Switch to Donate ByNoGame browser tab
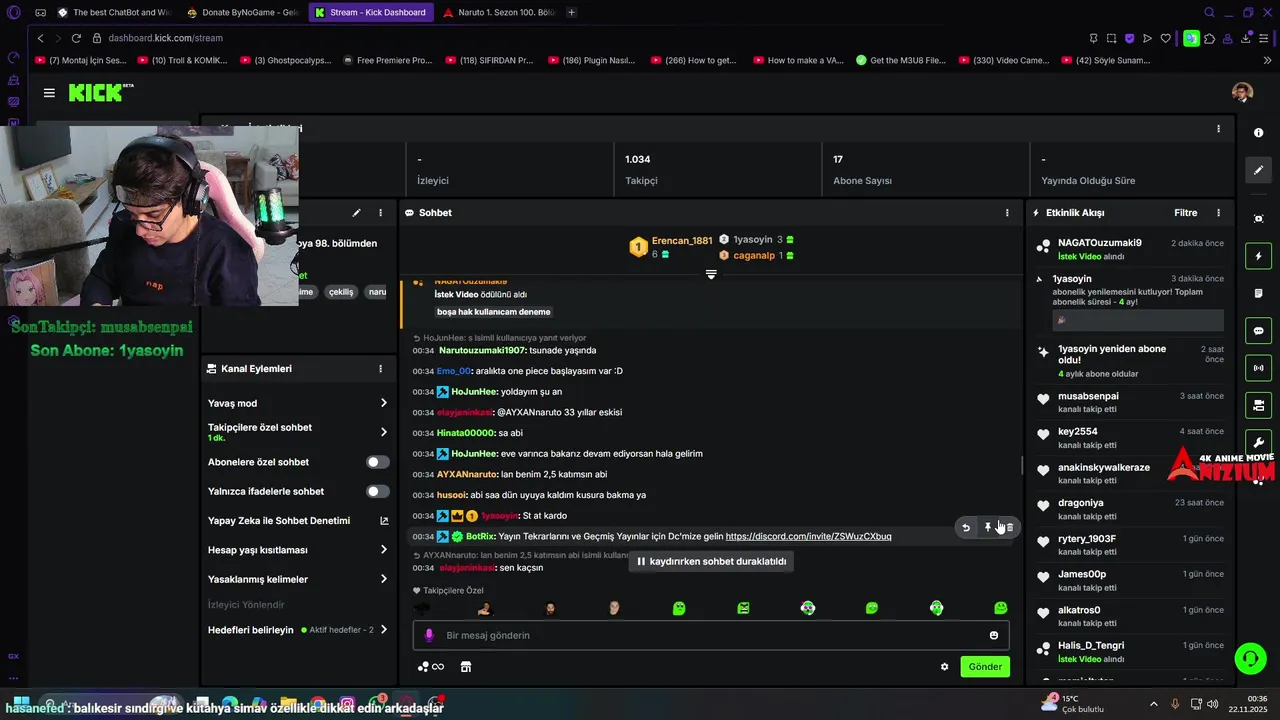1280x720 pixels. tap(242, 12)
